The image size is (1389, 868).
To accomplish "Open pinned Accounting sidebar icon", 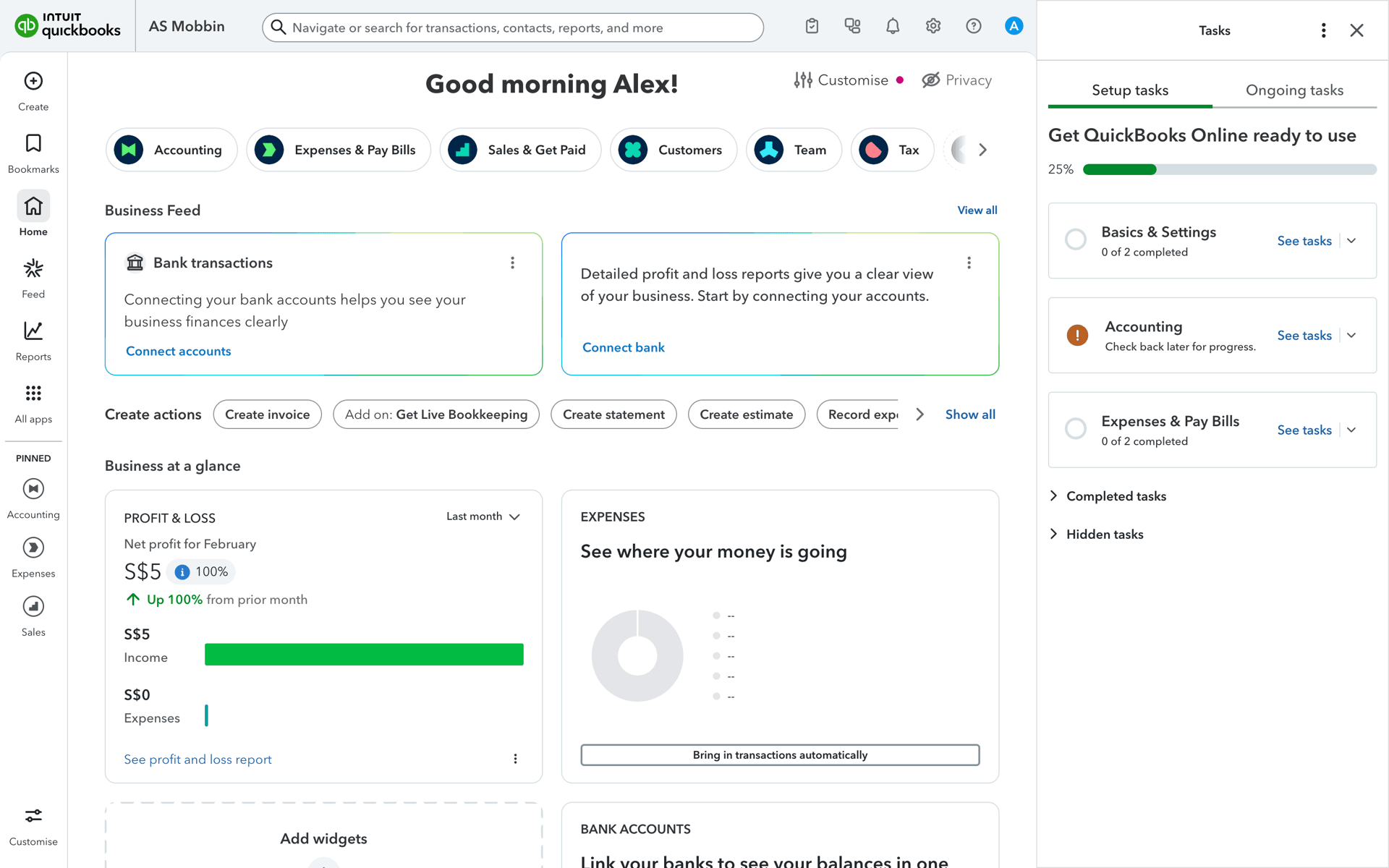I will [33, 489].
